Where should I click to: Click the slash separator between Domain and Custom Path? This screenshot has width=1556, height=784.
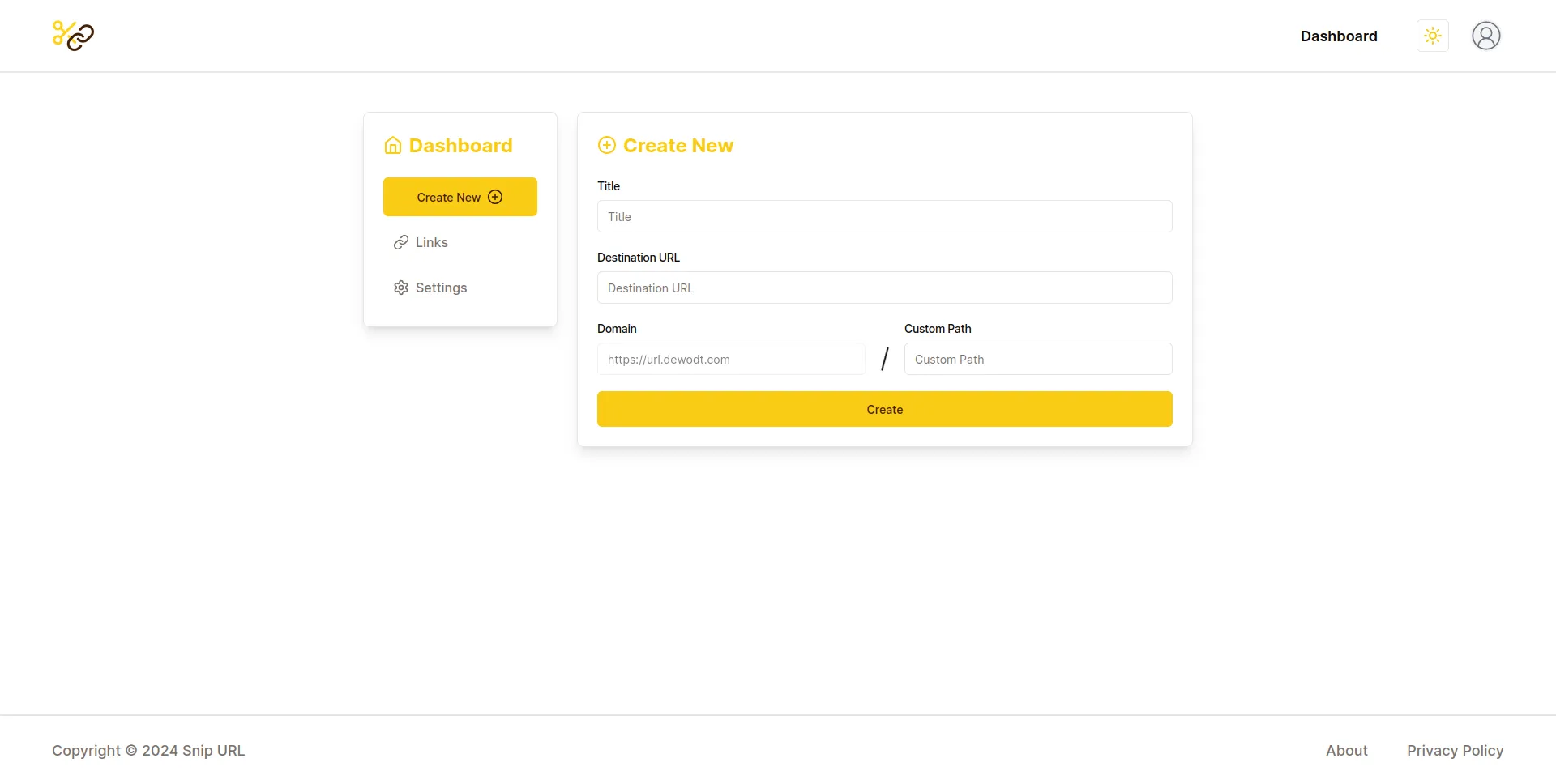click(x=884, y=359)
